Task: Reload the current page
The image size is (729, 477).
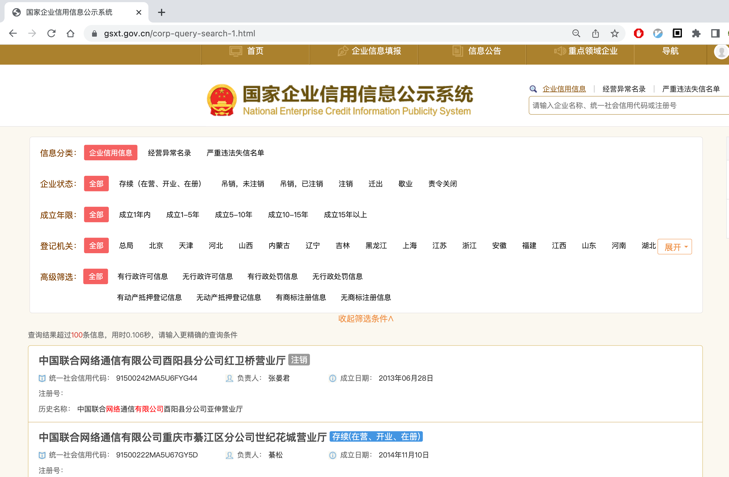Action: tap(51, 33)
